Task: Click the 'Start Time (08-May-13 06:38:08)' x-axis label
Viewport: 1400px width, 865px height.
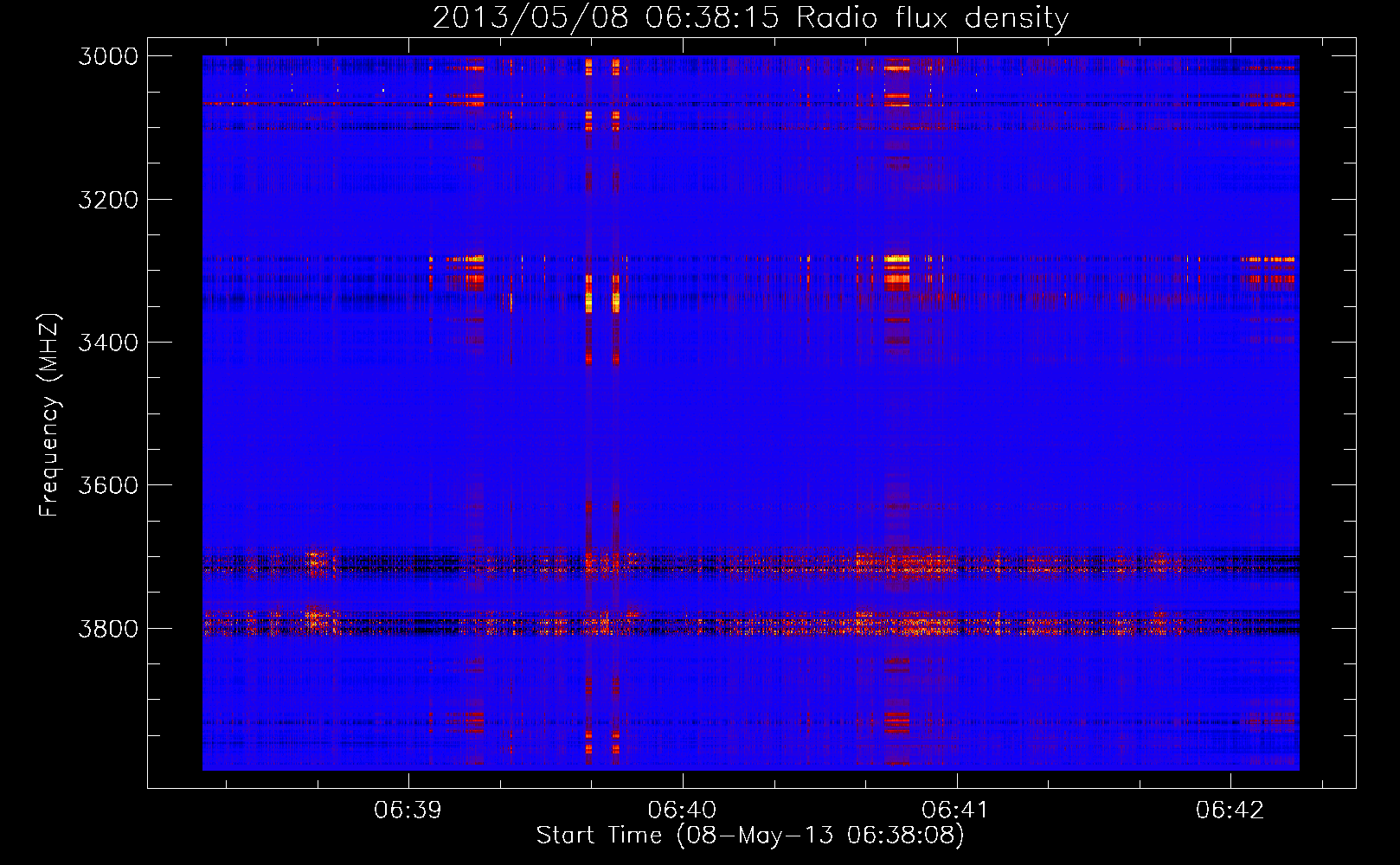Action: pyautogui.click(x=750, y=836)
